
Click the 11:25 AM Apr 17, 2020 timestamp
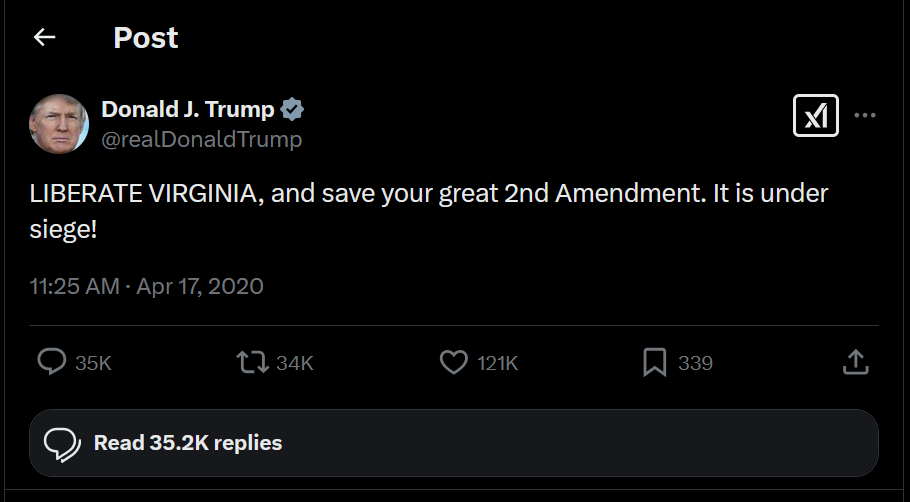tap(146, 286)
